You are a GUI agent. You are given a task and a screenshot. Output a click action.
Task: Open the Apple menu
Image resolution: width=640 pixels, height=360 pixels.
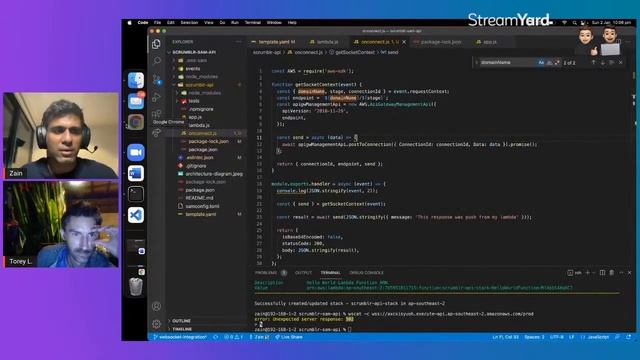coord(130,23)
